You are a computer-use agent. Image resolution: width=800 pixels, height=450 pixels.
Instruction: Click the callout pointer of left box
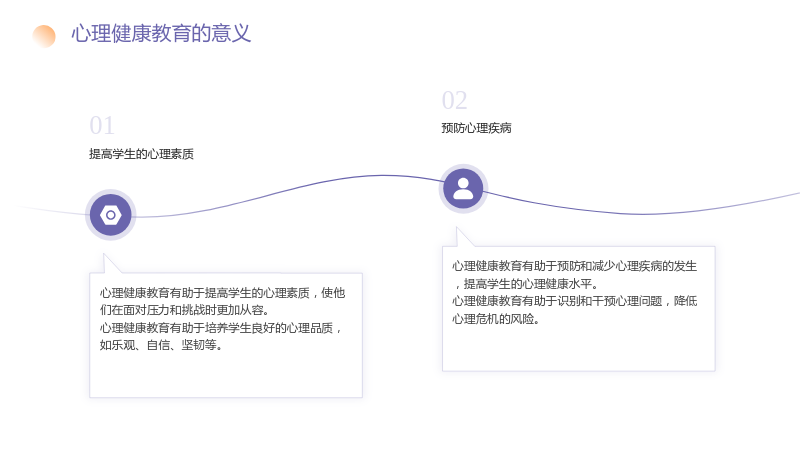[x=110, y=264]
